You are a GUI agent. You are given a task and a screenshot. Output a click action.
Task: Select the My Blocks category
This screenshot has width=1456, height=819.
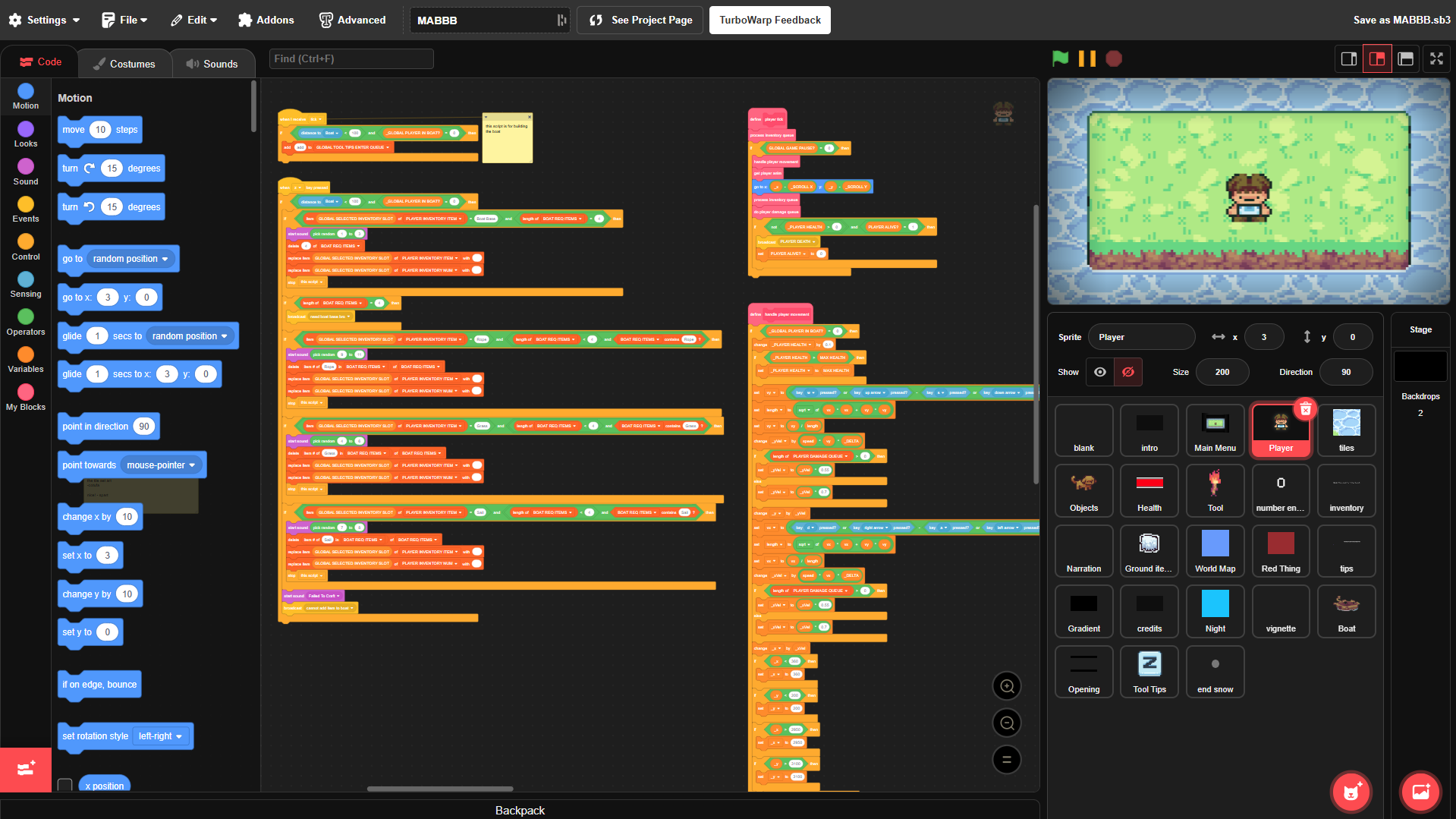pos(26,398)
